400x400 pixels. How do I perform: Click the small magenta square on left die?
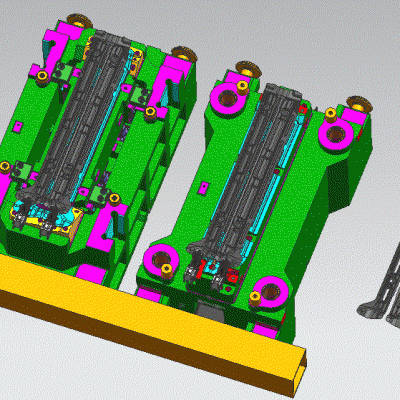click(17, 127)
